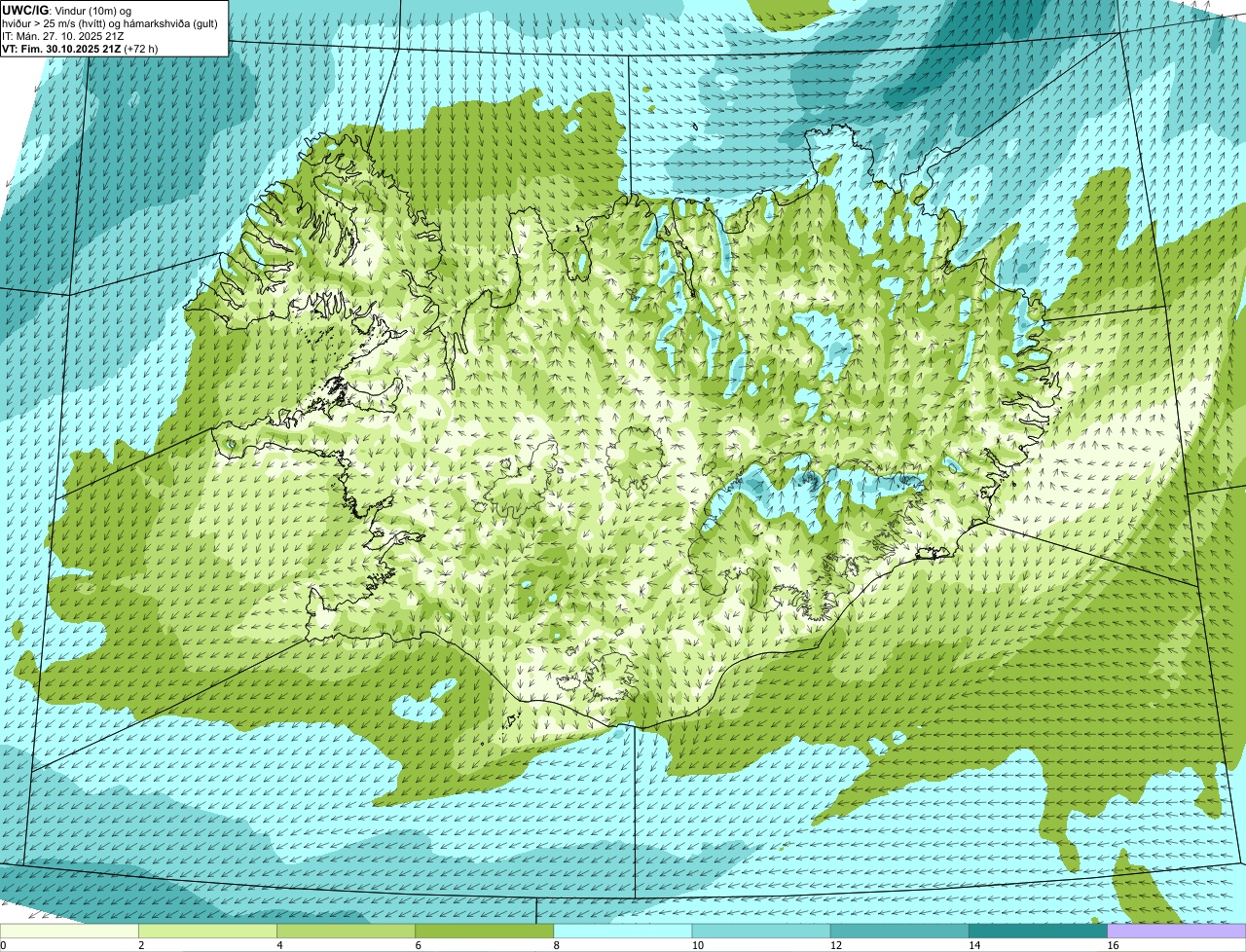This screenshot has width=1246, height=952.
Task: Click the "14" label on the legend scale
Action: point(973,945)
